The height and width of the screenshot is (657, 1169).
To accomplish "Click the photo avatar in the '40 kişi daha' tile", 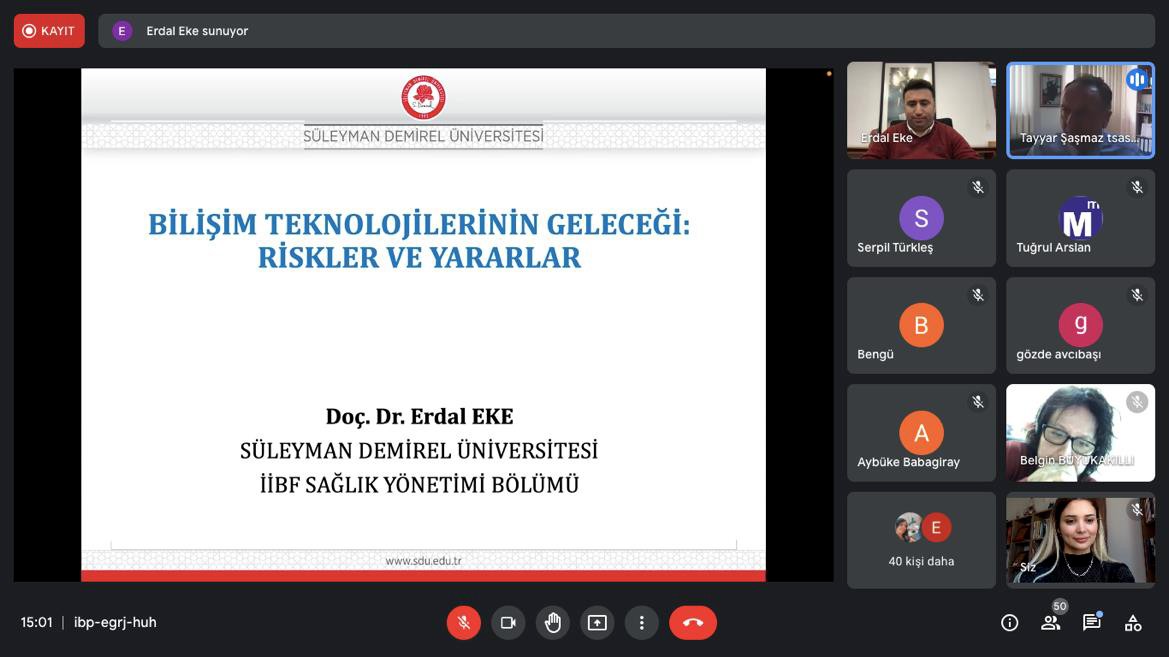I will tap(909, 528).
